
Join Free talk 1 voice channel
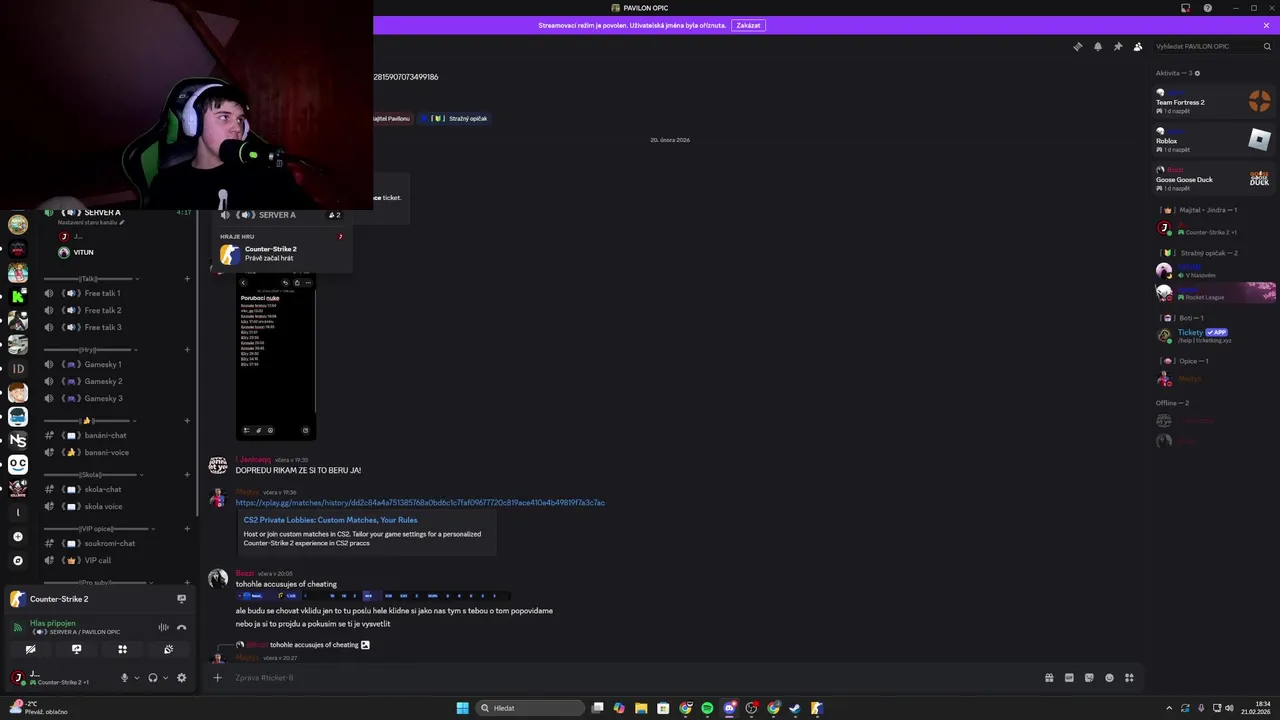point(118,293)
